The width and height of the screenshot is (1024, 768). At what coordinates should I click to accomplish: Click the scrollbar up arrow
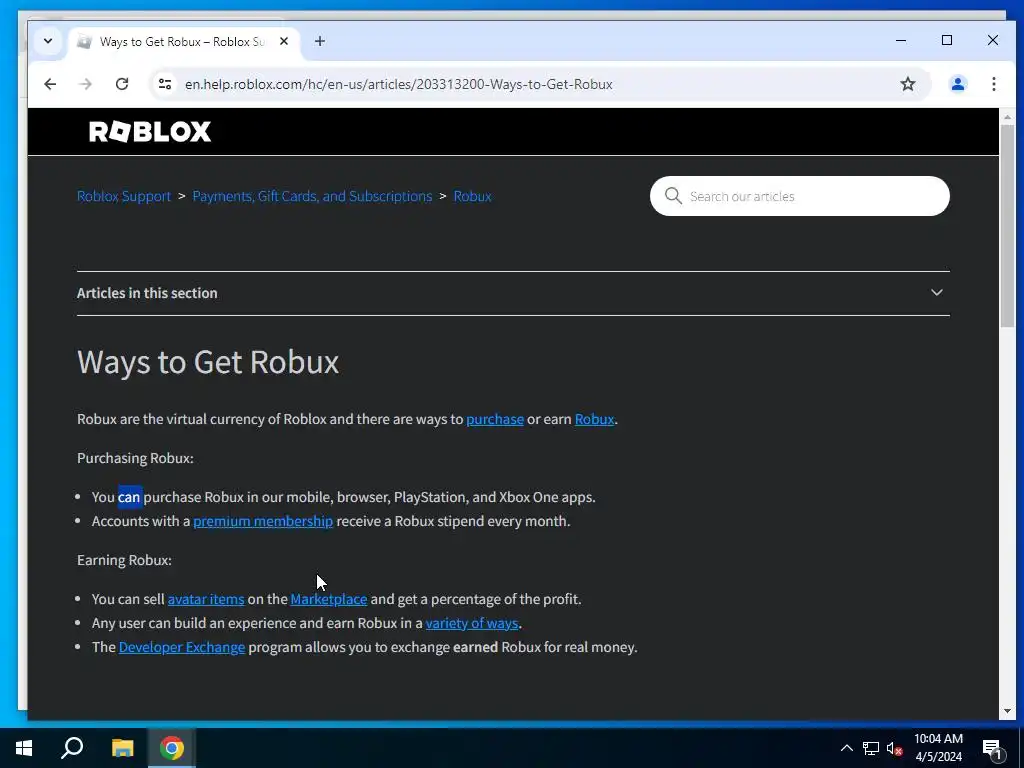tap(1007, 116)
